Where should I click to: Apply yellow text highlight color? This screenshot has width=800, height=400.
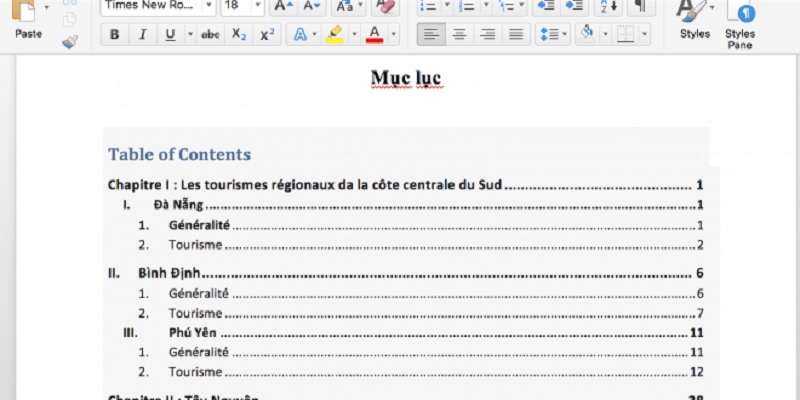(334, 35)
